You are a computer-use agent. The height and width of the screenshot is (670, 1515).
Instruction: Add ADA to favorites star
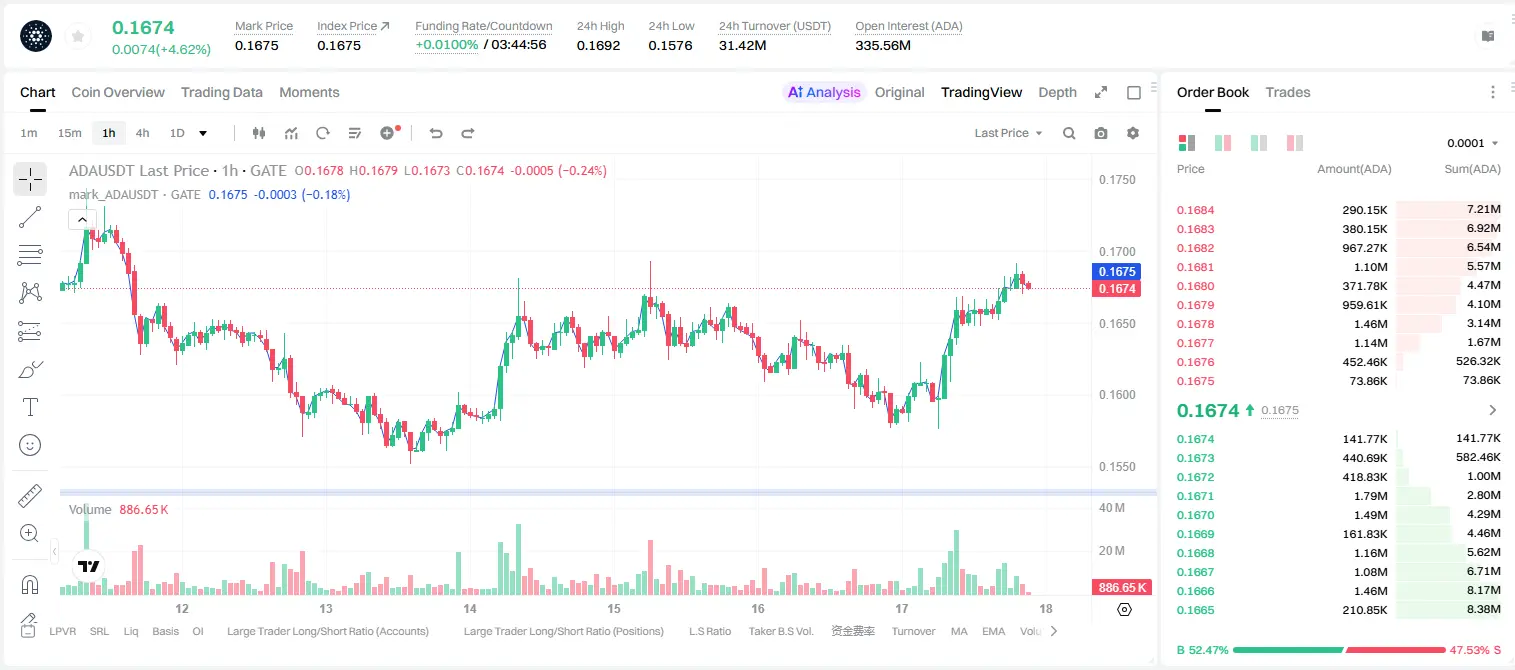coord(78,37)
